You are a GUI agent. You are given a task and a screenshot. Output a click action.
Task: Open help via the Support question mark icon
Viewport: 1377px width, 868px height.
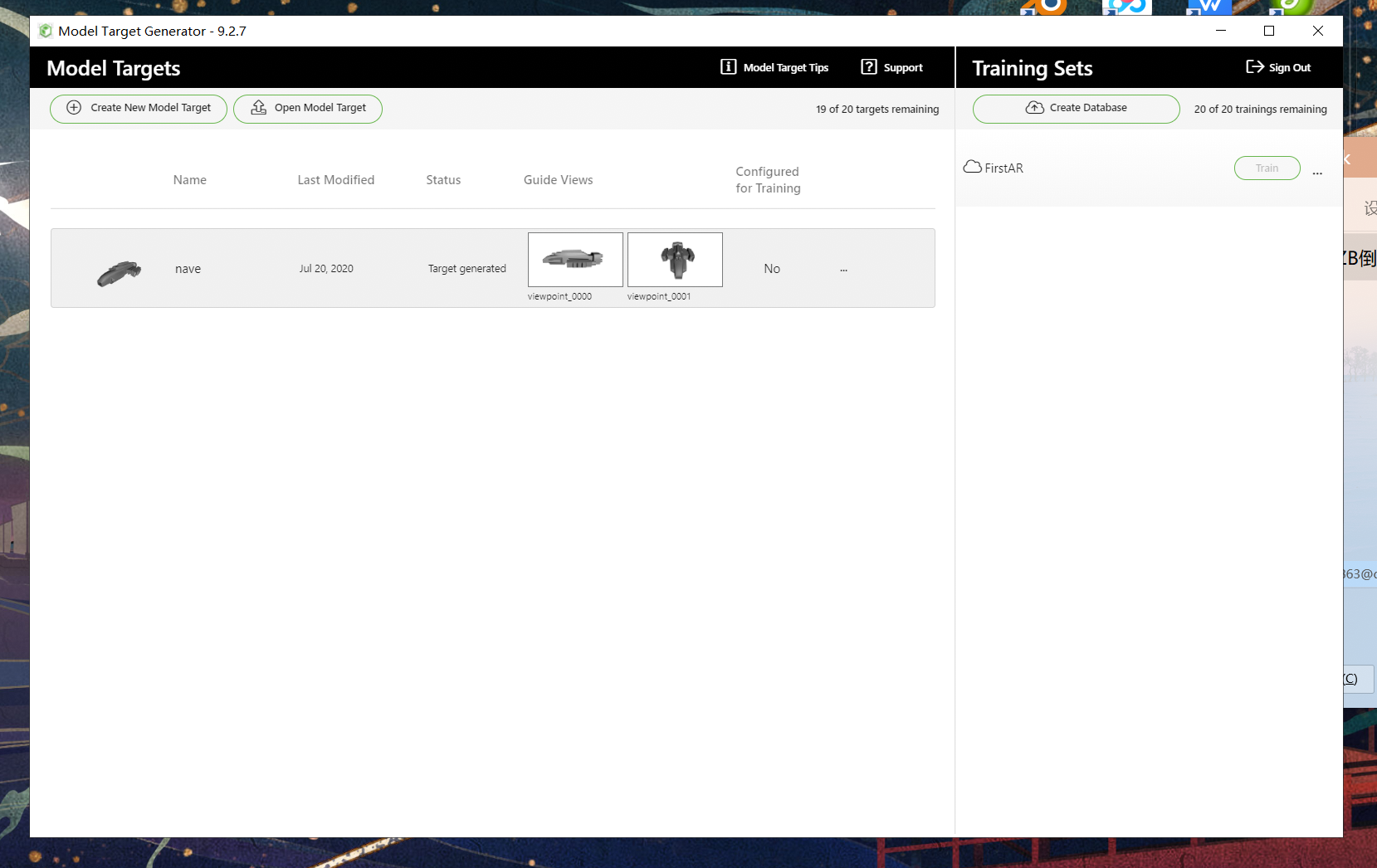point(868,66)
